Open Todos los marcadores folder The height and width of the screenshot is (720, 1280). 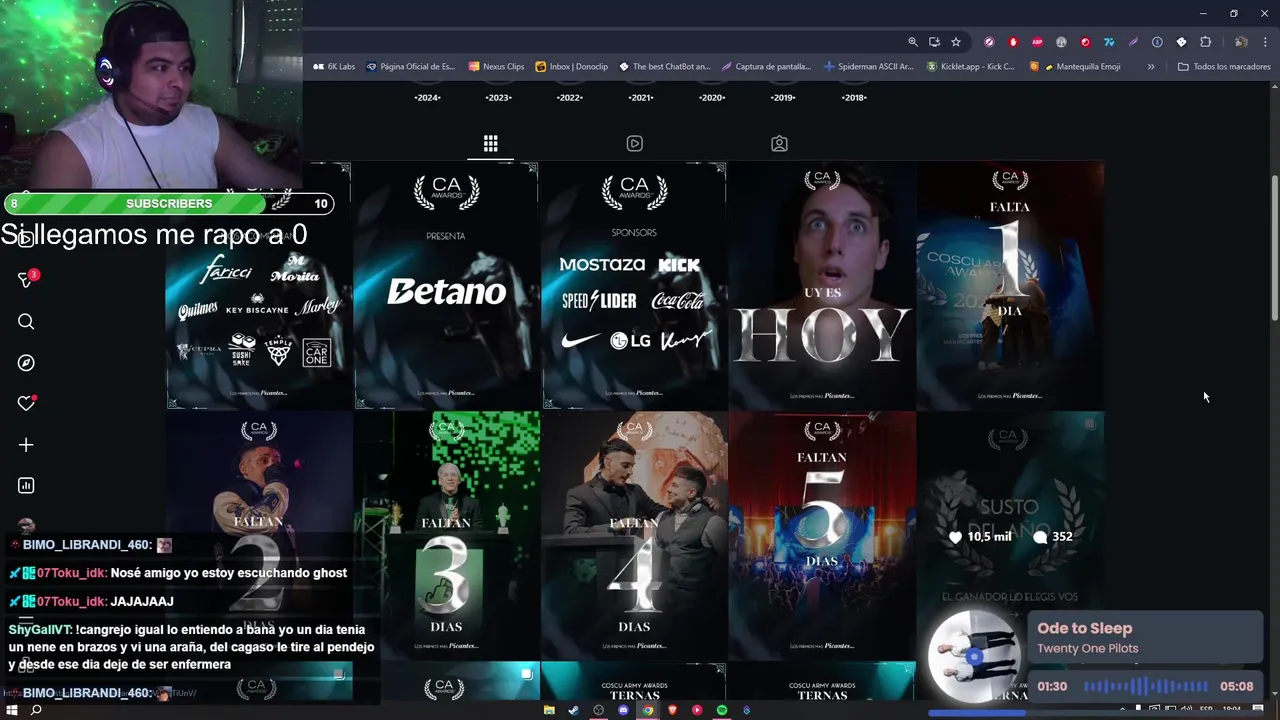coord(1224,66)
